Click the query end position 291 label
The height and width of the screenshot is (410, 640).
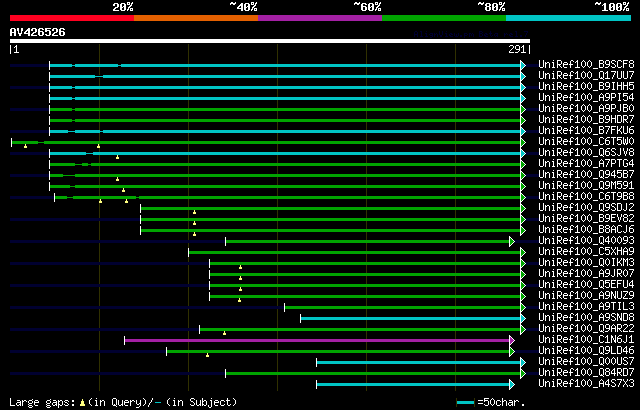coord(517,49)
